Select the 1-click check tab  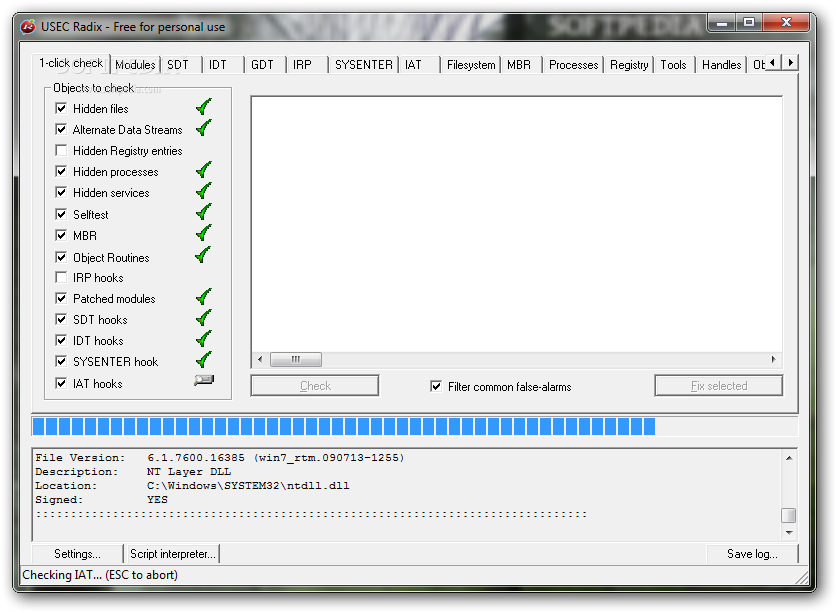[x=71, y=63]
